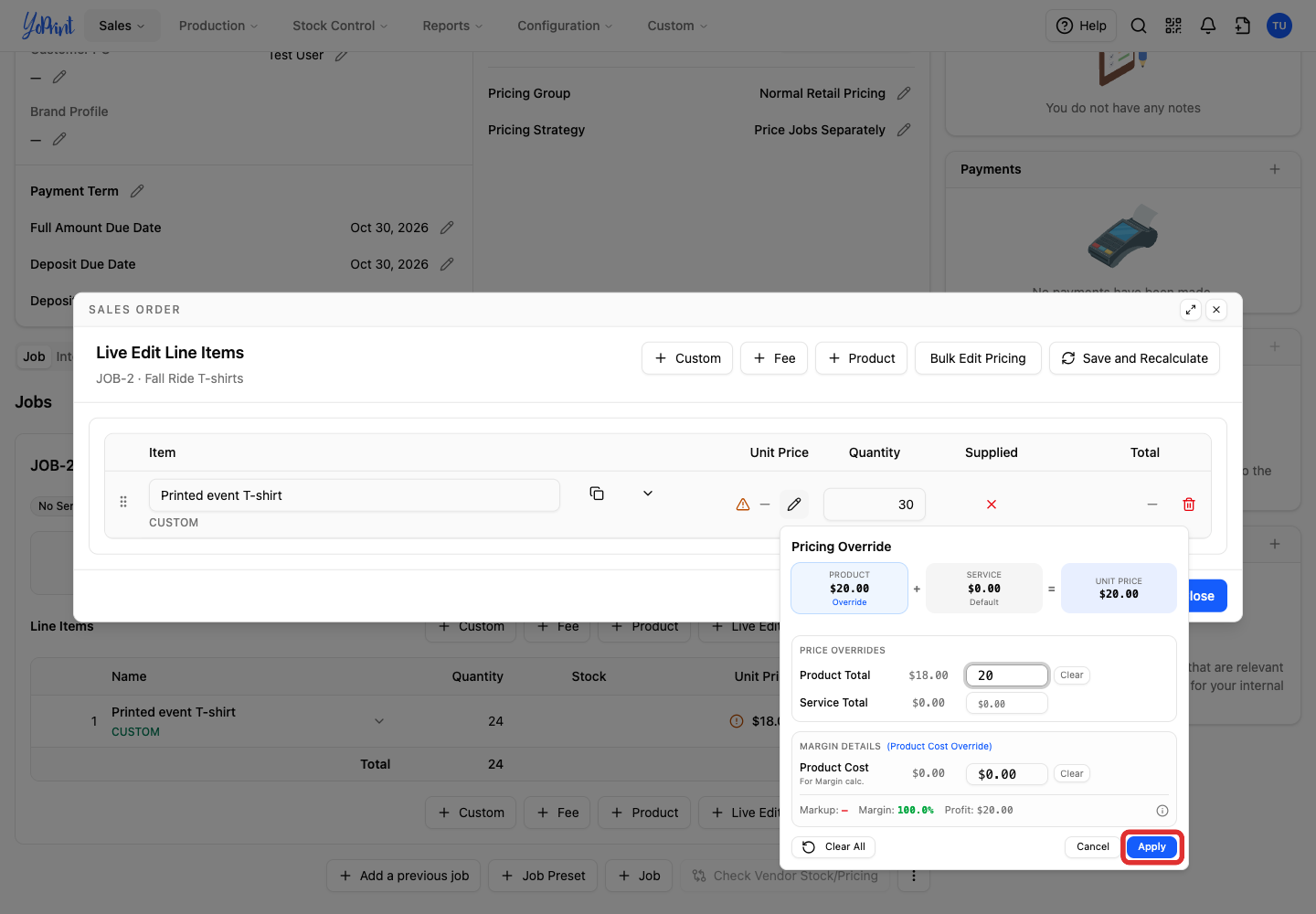Open the Sales menu
Screen dimensions: 1316x914
click(122, 26)
